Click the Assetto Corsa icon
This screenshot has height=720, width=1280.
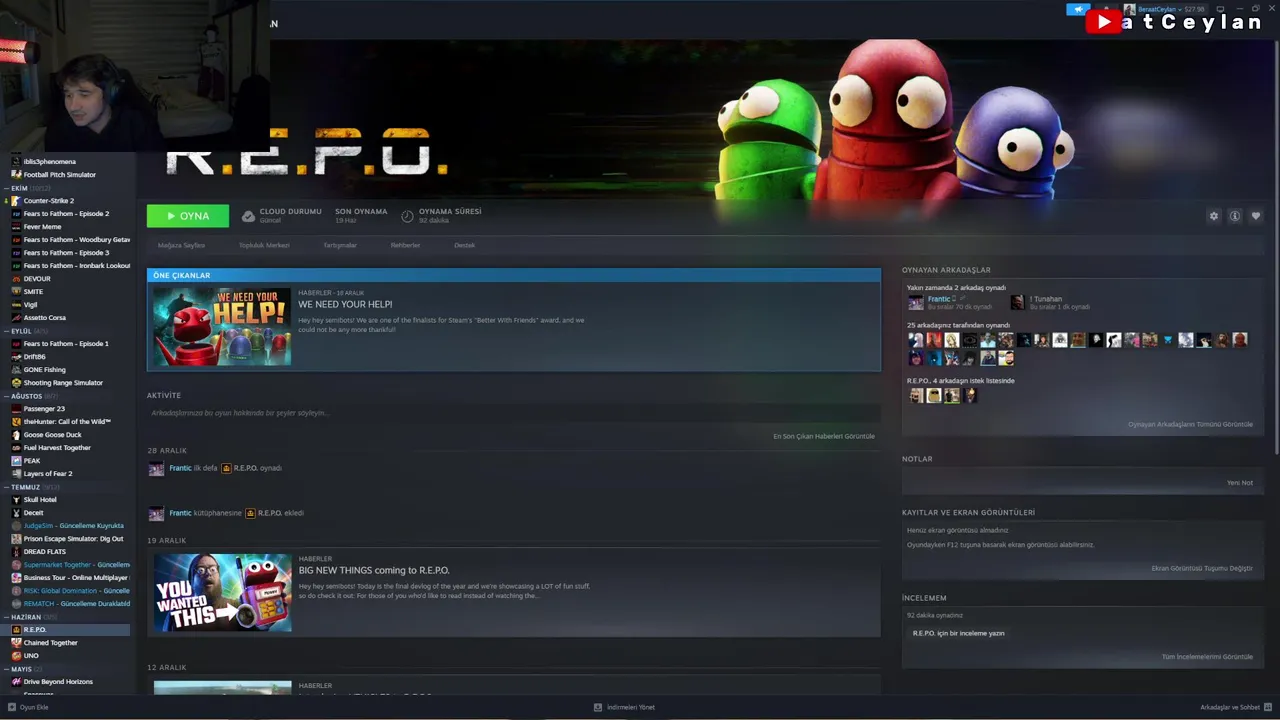16,318
